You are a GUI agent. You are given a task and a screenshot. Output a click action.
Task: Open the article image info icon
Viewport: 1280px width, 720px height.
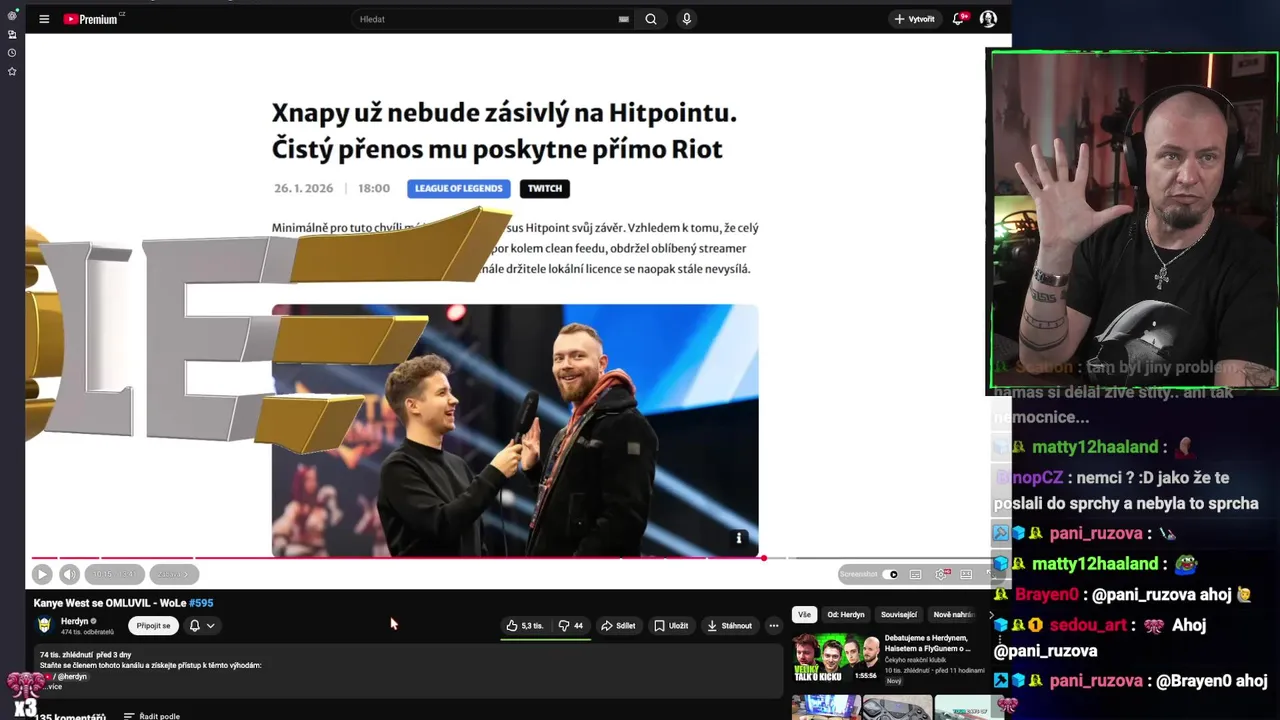739,538
